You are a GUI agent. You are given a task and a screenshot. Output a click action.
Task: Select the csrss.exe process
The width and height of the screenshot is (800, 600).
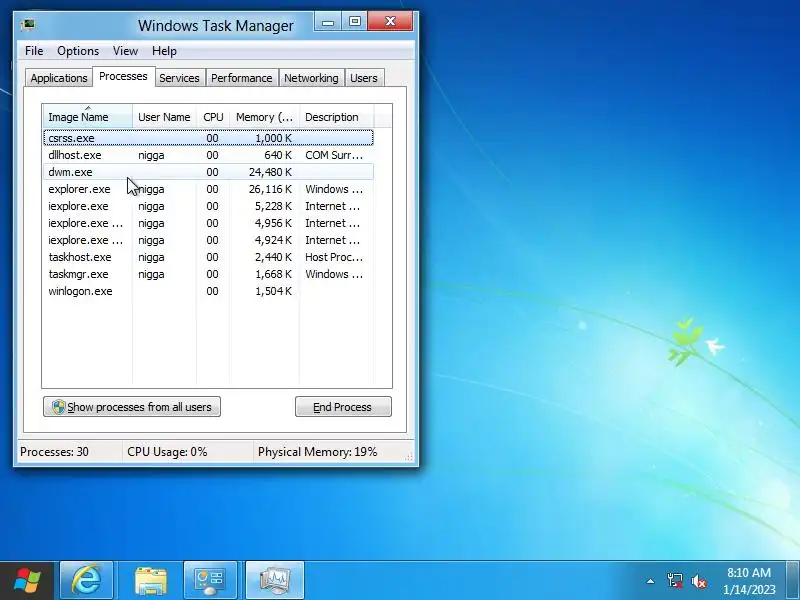coord(209,138)
